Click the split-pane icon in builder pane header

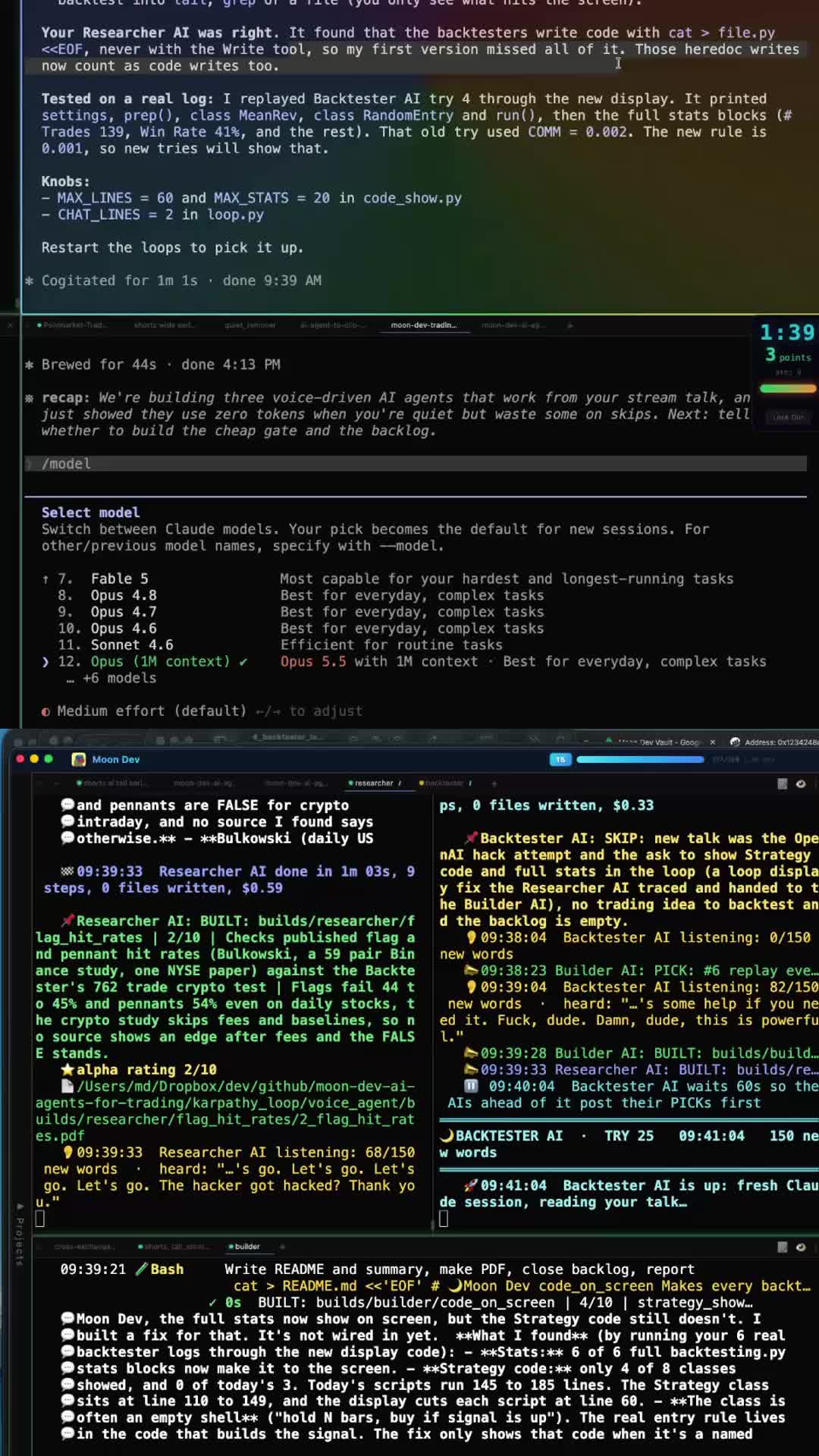(x=782, y=1246)
